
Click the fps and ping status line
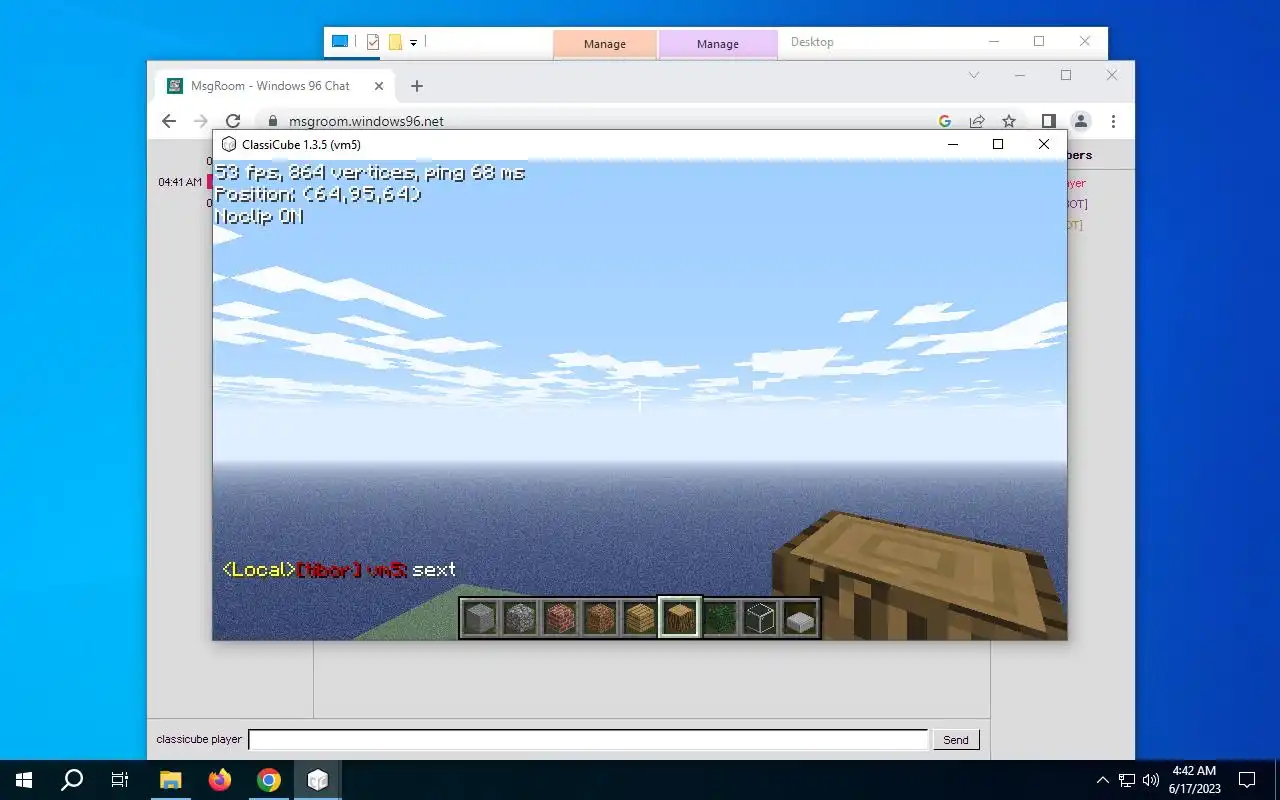pos(370,173)
